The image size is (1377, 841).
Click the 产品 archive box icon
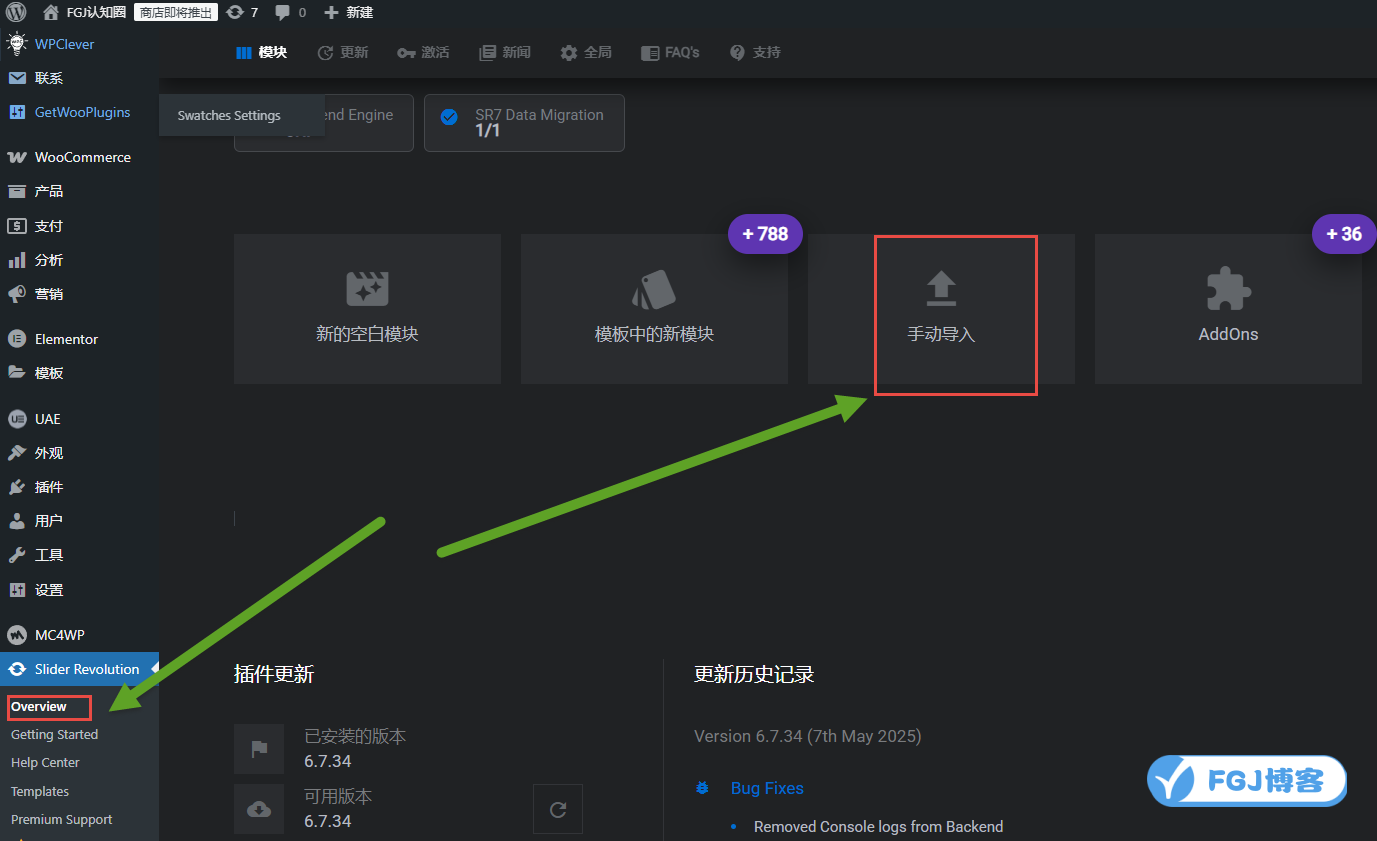pyautogui.click(x=17, y=191)
